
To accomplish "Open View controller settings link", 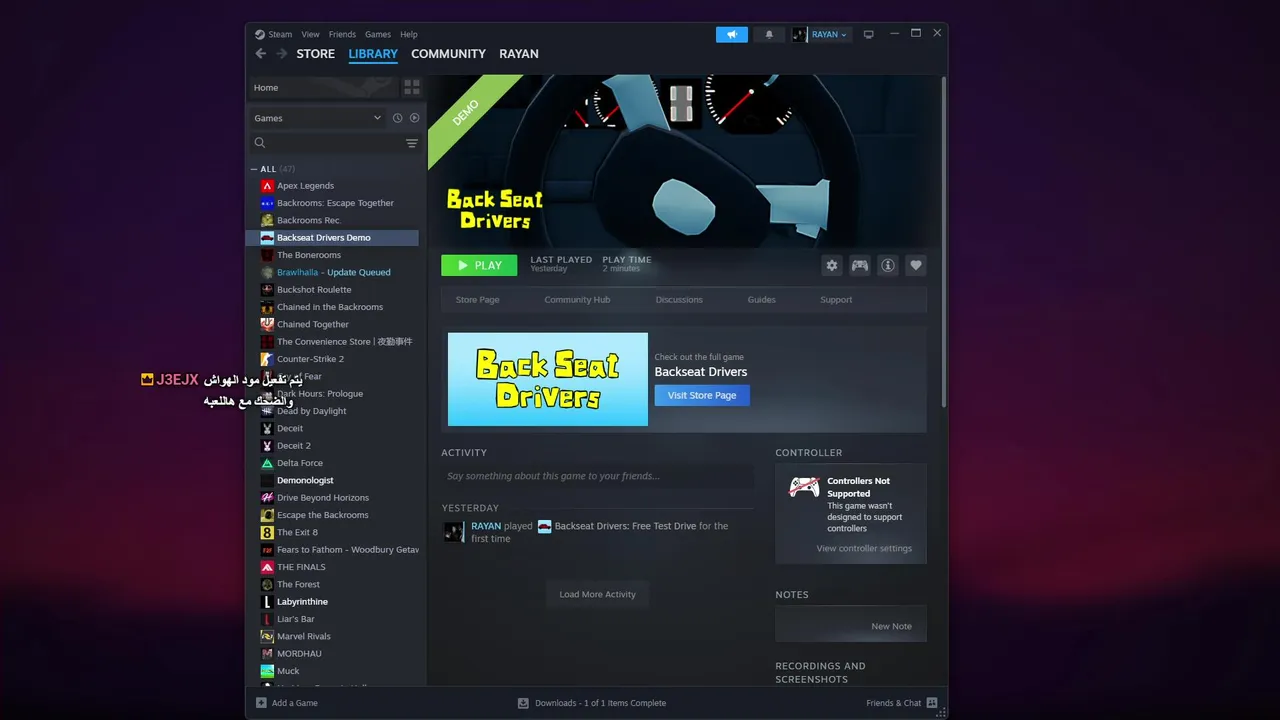I will [x=864, y=548].
